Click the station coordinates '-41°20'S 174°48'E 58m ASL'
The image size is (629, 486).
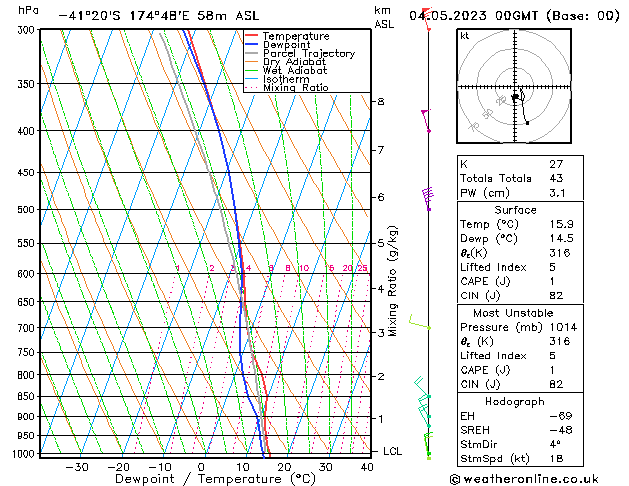pyautogui.click(x=159, y=16)
